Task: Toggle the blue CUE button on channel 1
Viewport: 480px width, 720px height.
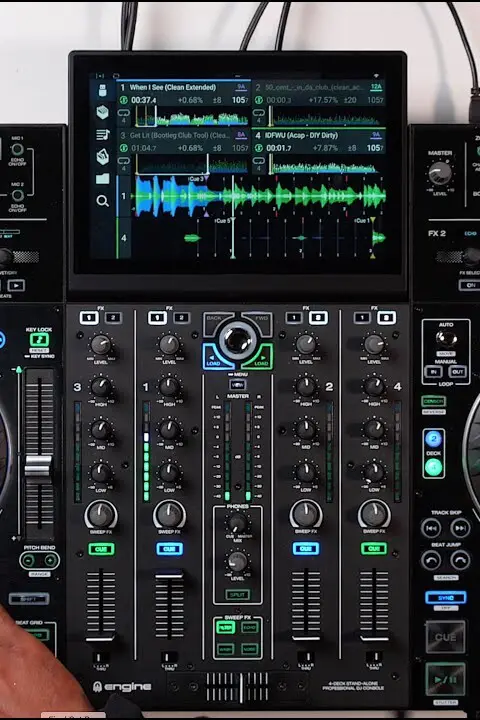Action: [x=169, y=549]
